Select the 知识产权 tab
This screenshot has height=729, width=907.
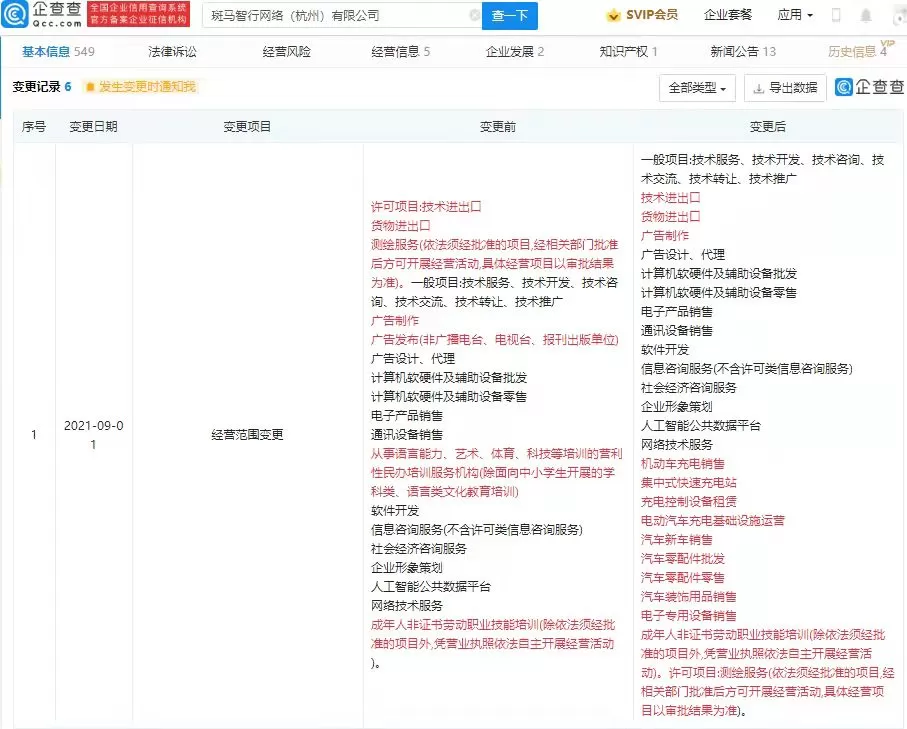point(628,51)
